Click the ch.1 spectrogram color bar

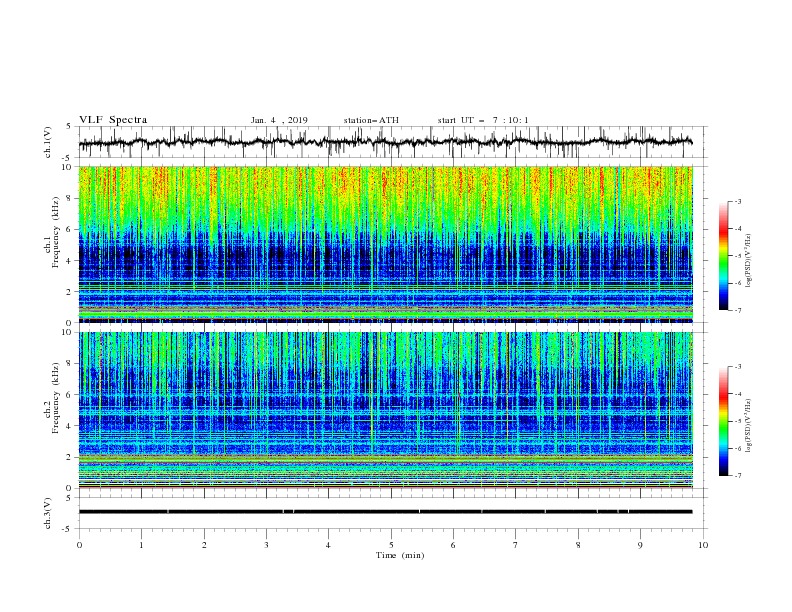pyautogui.click(x=723, y=256)
